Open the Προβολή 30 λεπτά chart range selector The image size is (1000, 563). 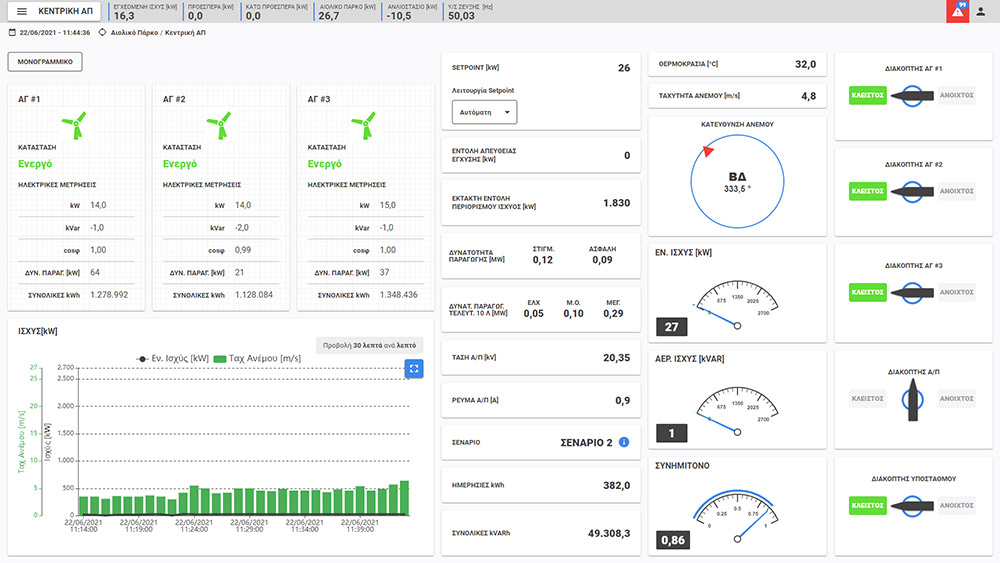tap(369, 345)
